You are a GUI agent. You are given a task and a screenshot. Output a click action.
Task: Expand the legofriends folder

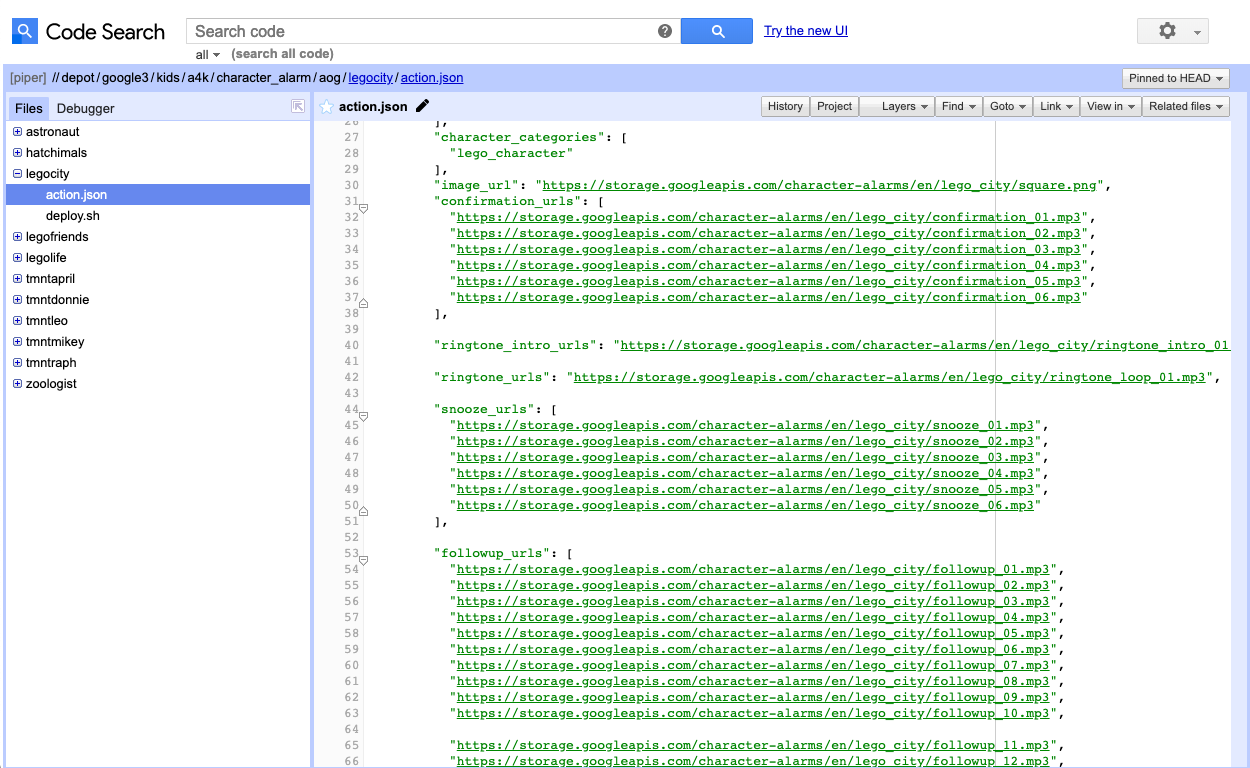(17, 237)
